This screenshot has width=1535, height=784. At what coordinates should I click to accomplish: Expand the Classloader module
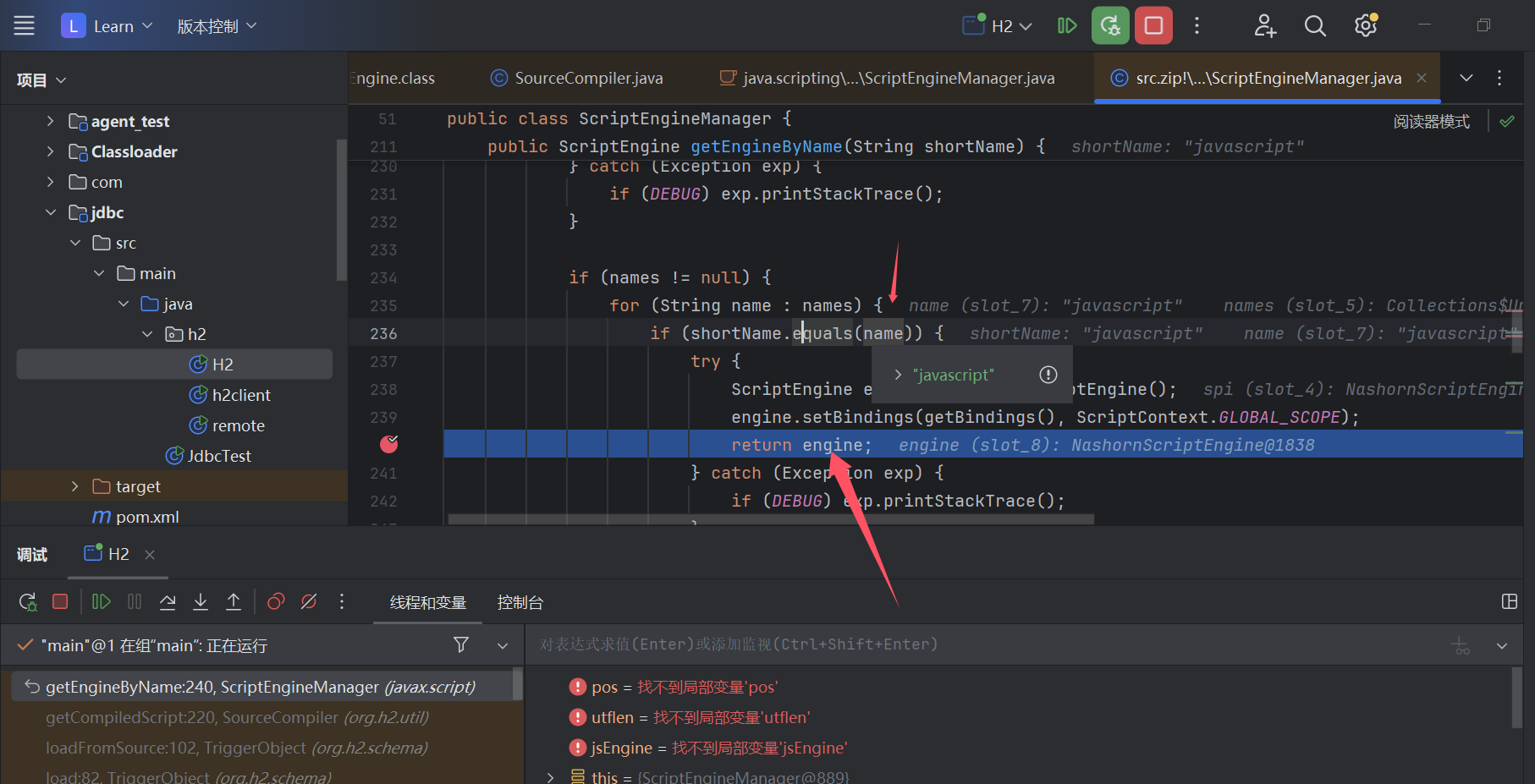50,151
